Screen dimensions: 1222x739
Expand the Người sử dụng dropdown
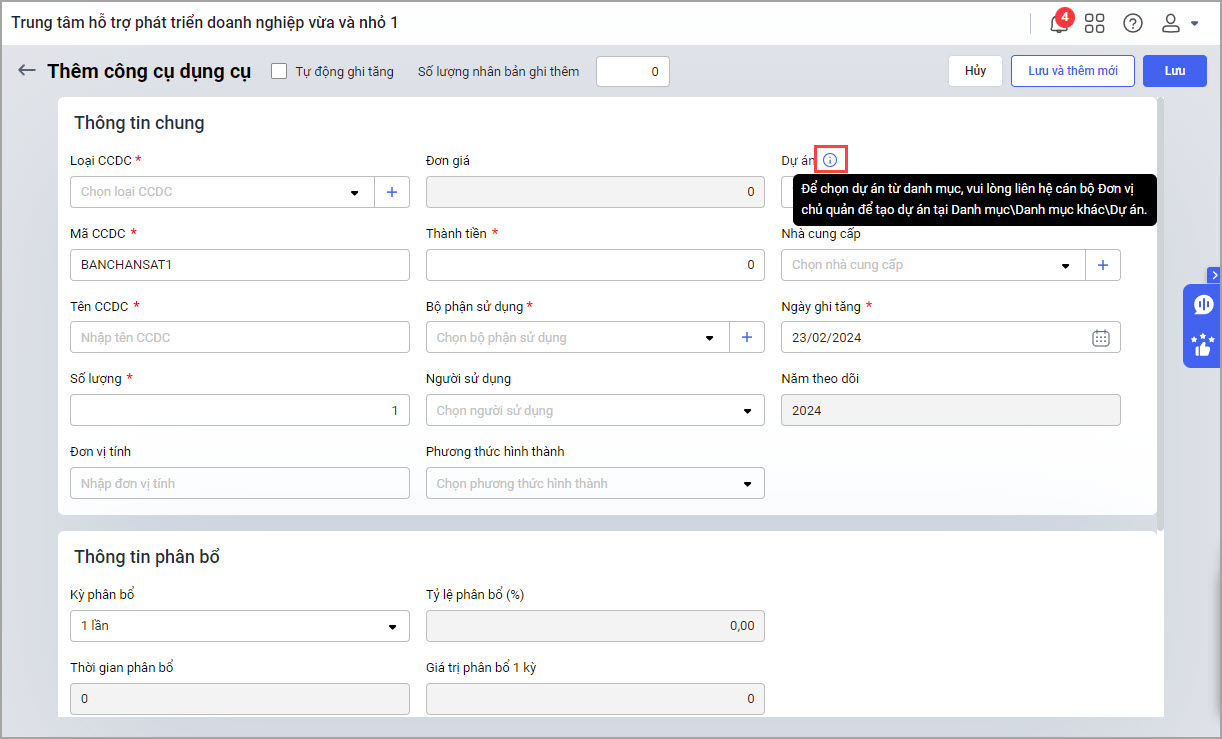[747, 411]
